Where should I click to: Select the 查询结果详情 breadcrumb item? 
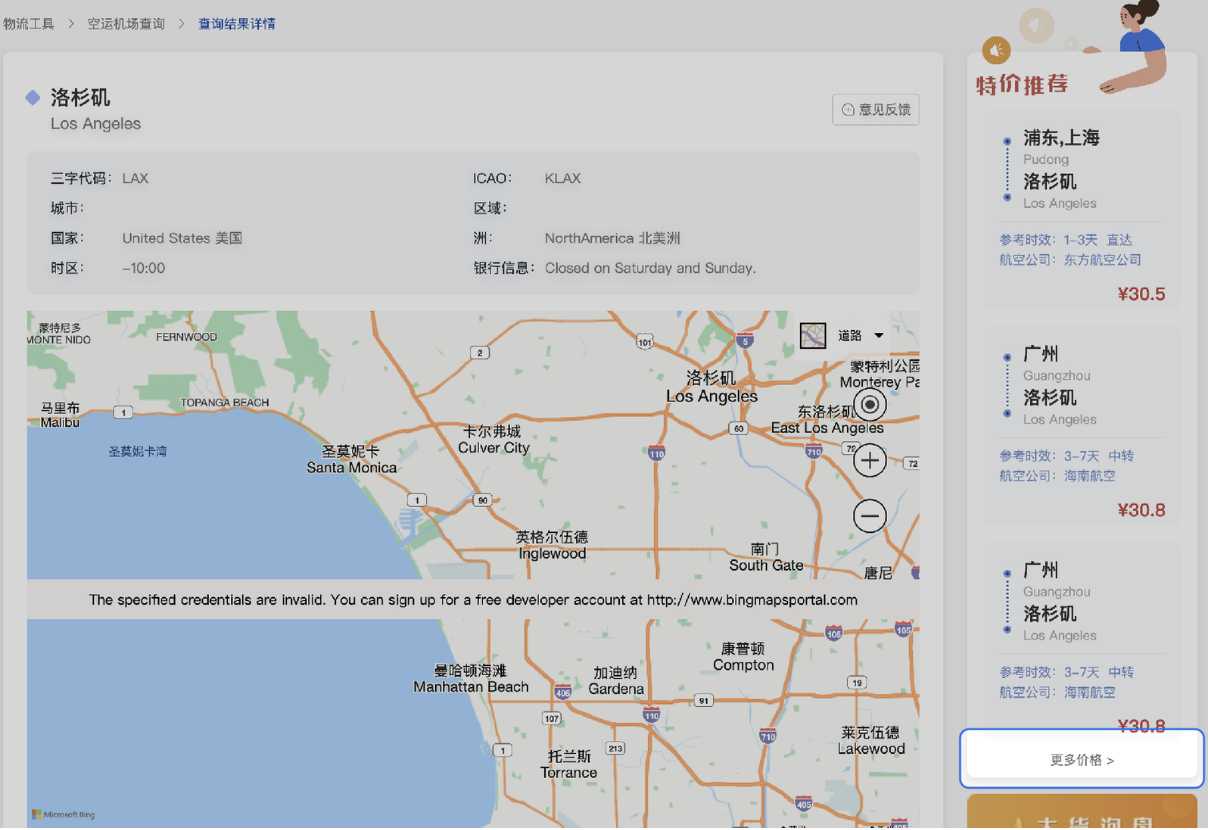pos(237,23)
